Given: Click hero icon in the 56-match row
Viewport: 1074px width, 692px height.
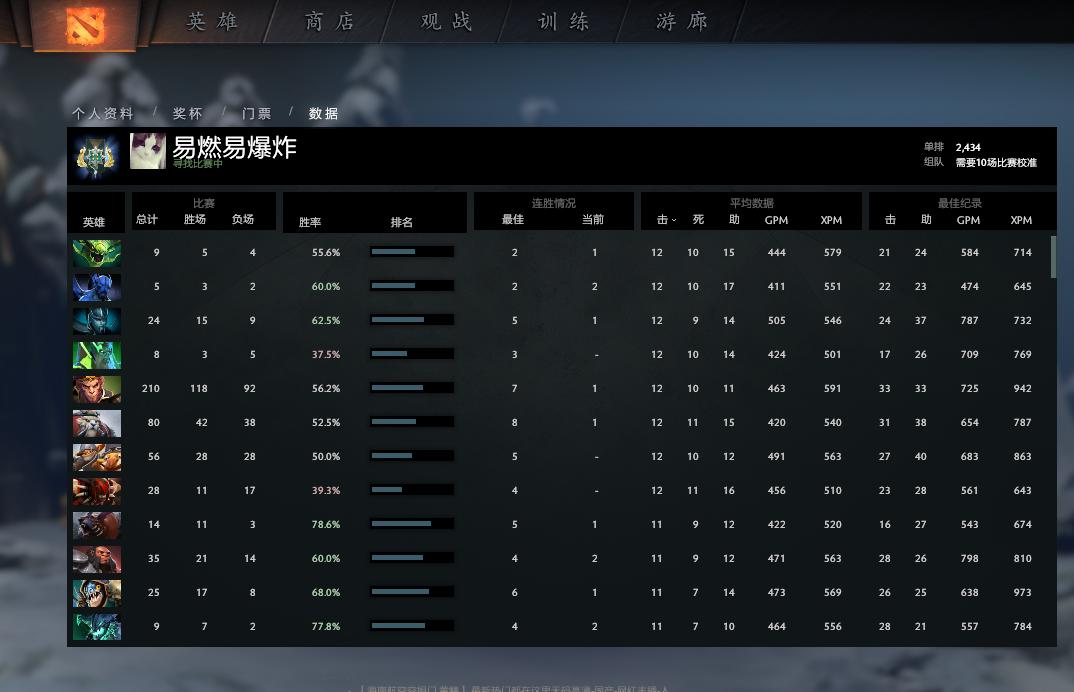Looking at the screenshot, I should tap(97, 457).
